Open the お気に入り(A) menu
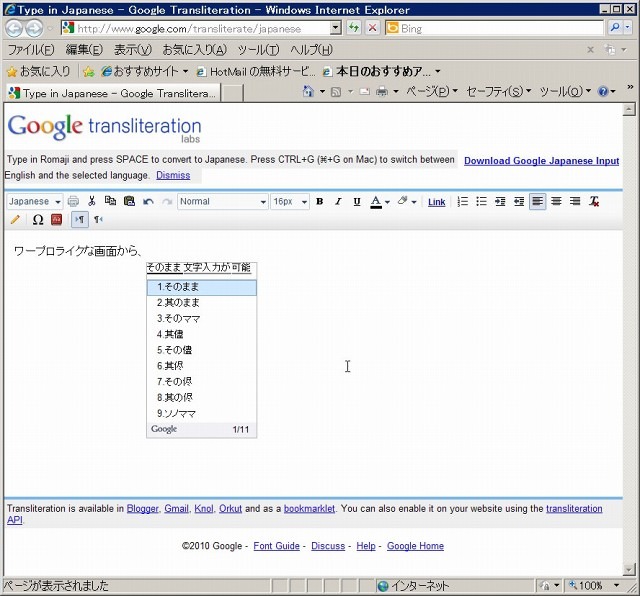640x596 pixels. (195, 50)
